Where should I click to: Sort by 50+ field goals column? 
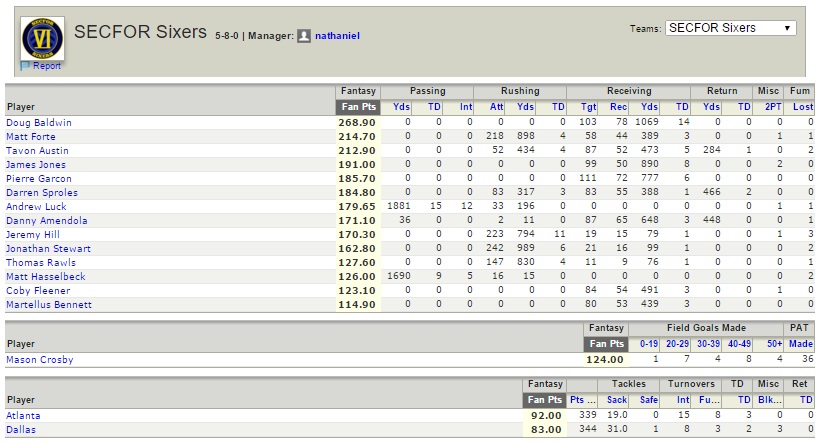point(775,344)
